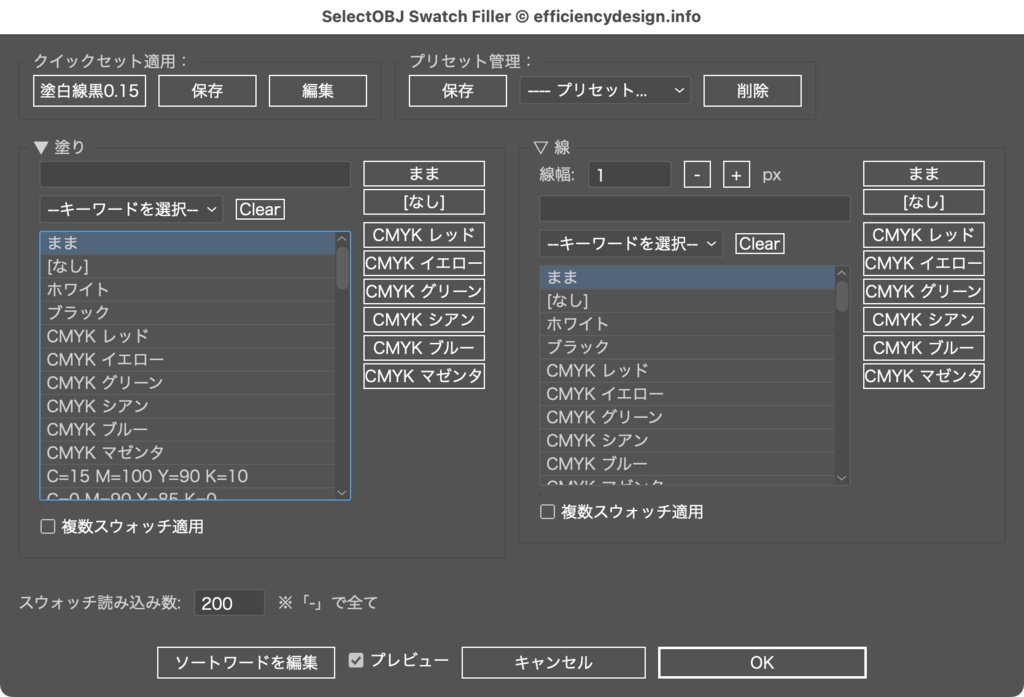This screenshot has width=1024, height=697.
Task: Enable 複数スウォッチ適用 in the fill section
Action: coord(47,526)
